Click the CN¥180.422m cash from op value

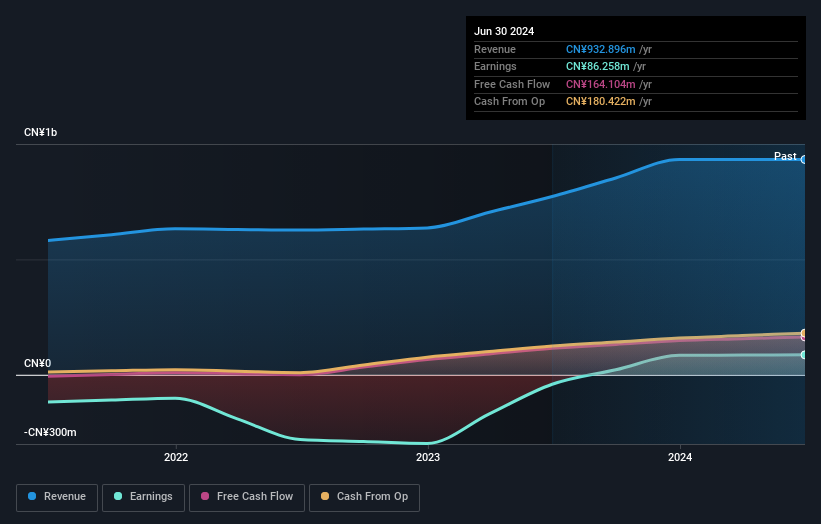(x=601, y=102)
